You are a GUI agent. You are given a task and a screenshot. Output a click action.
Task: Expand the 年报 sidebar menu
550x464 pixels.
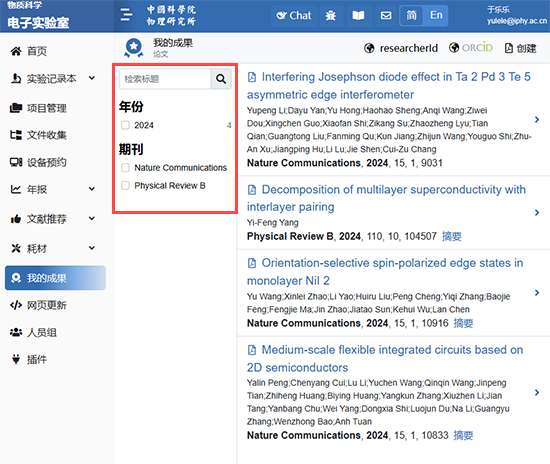click(x=53, y=189)
